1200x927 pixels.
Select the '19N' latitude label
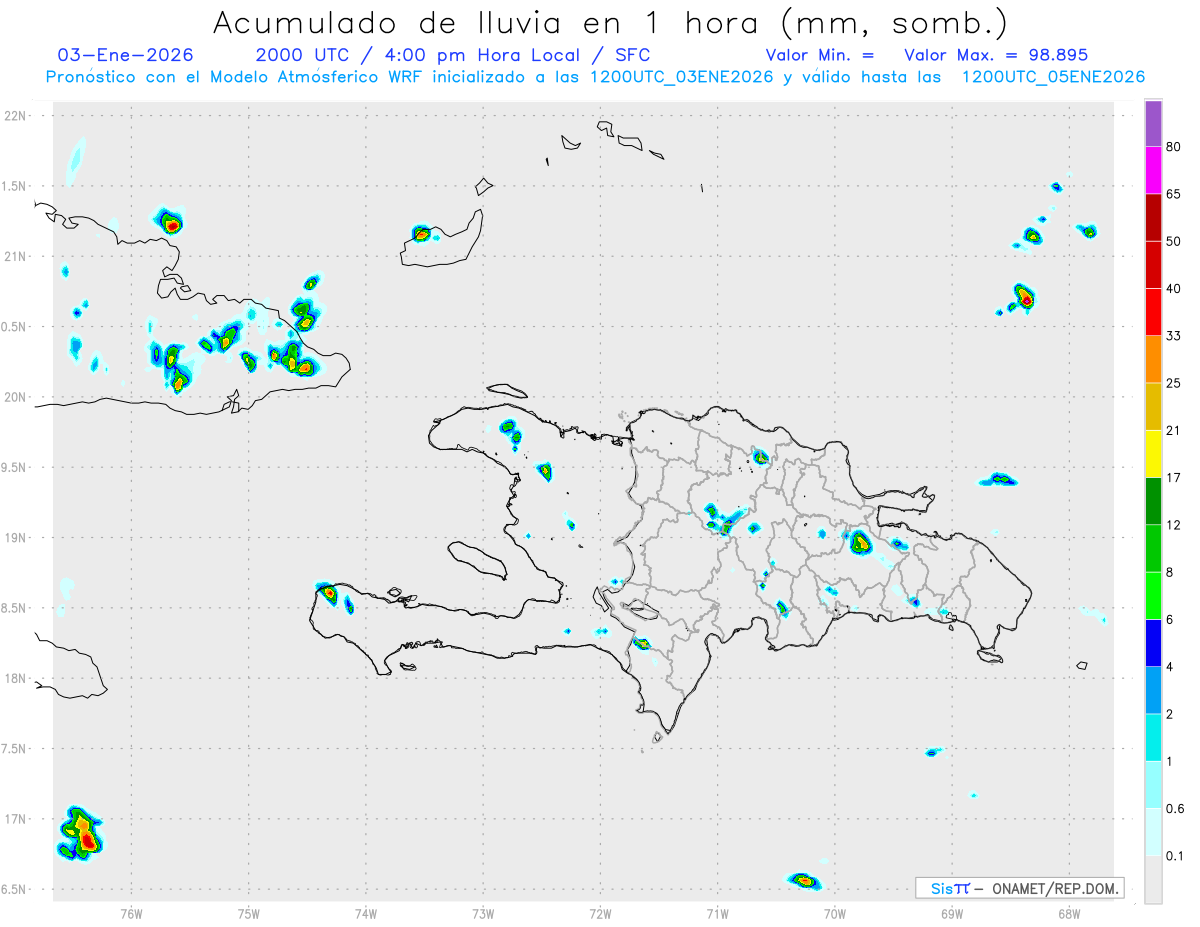click(x=15, y=538)
